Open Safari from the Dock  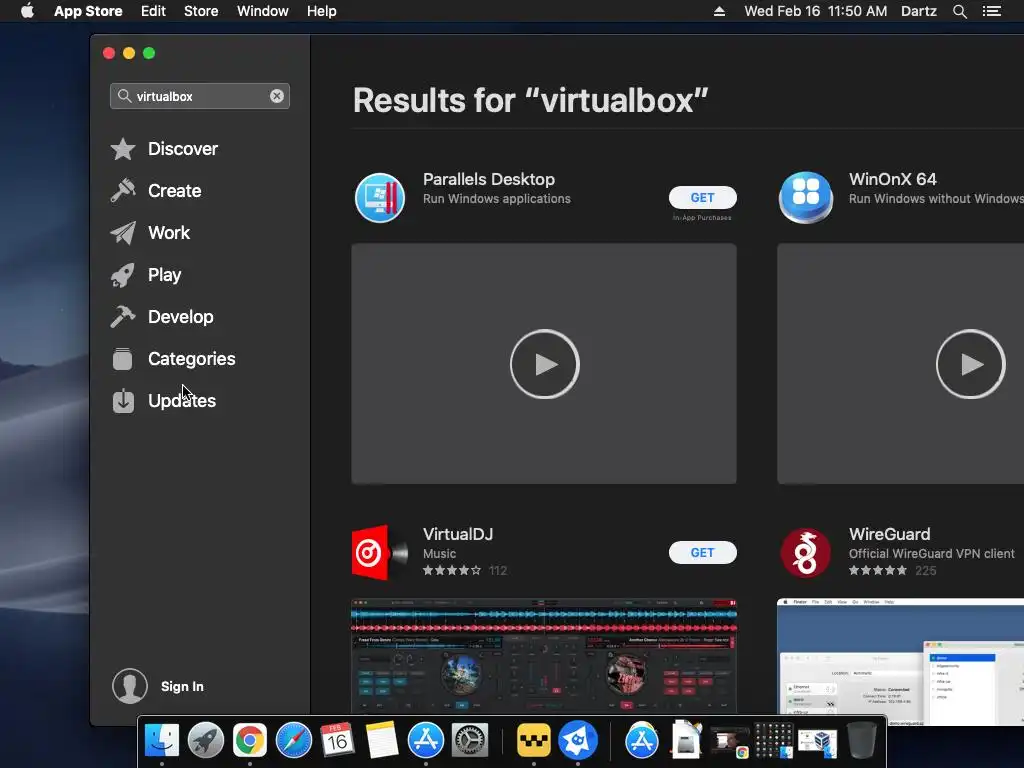[294, 741]
